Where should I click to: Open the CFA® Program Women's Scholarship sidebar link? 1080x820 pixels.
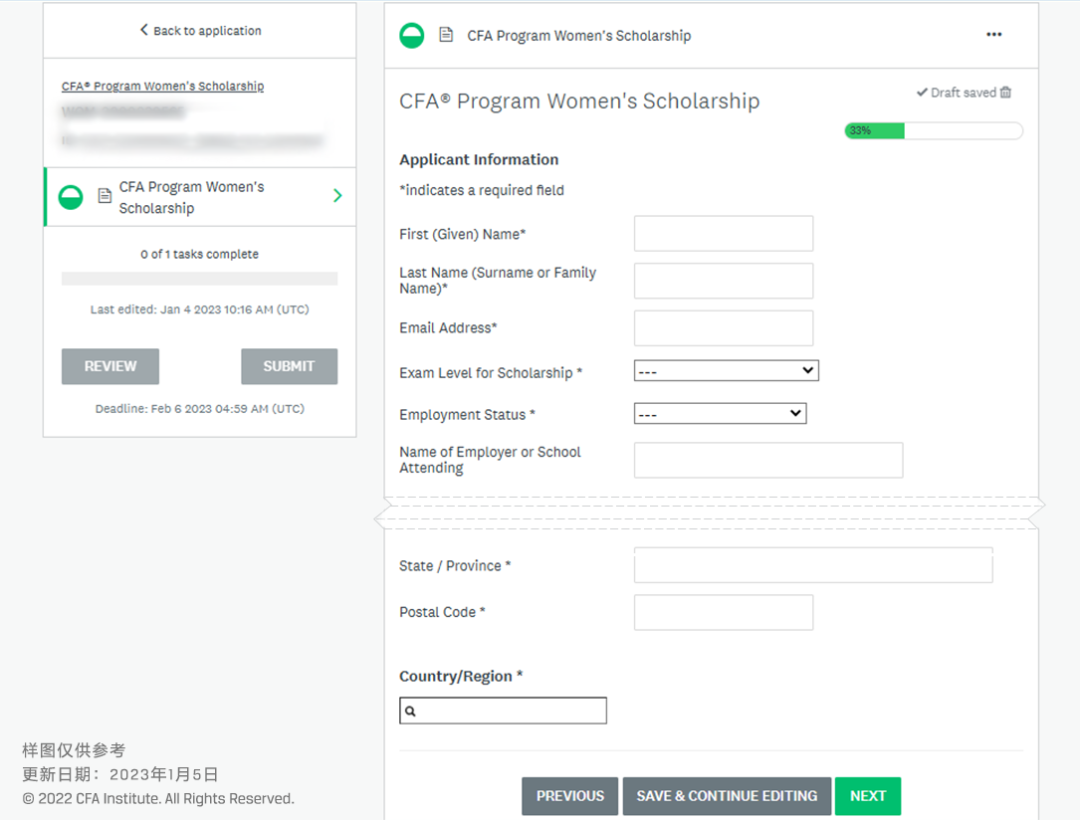click(x=163, y=86)
